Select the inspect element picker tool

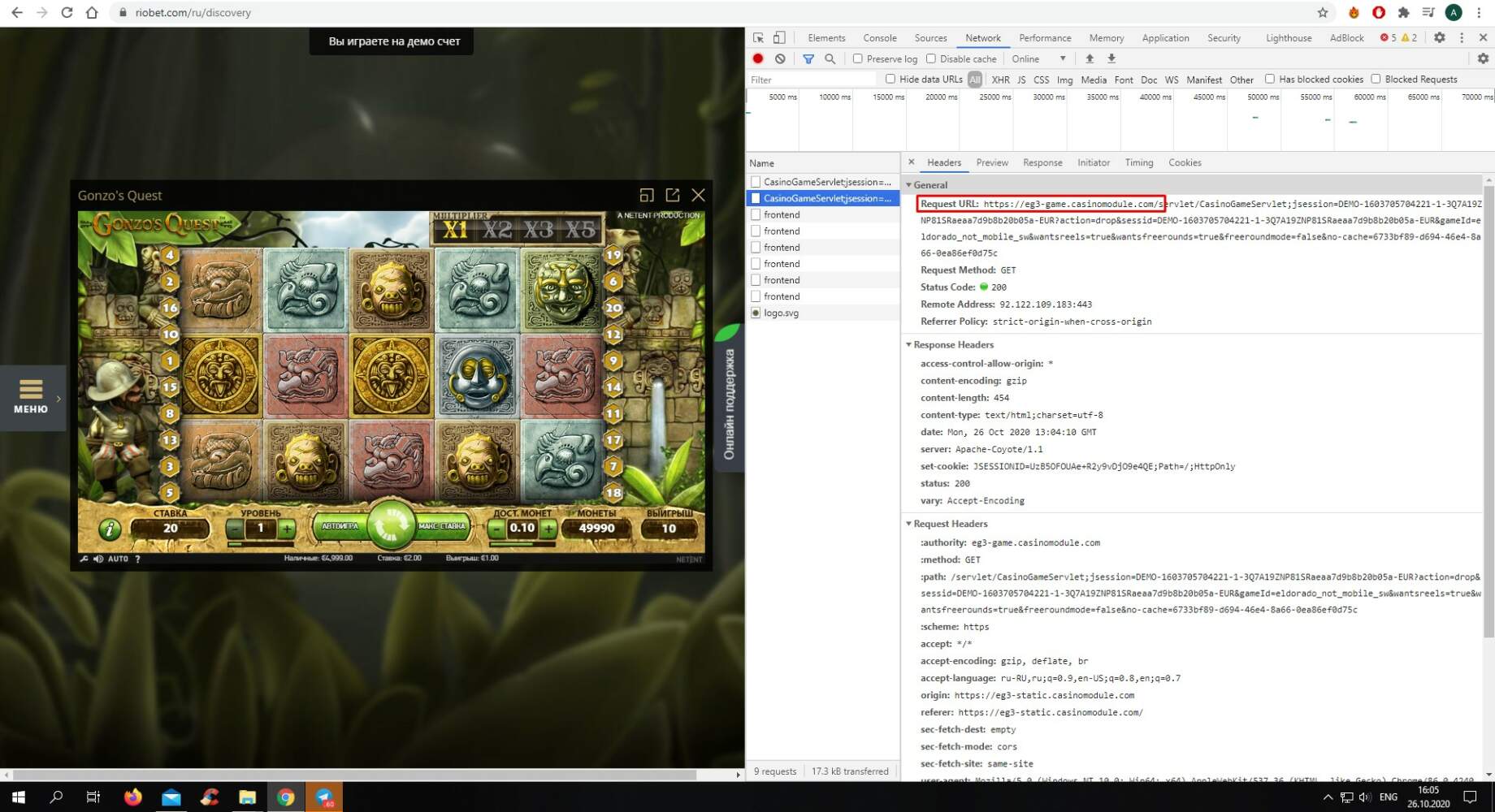pyautogui.click(x=758, y=37)
